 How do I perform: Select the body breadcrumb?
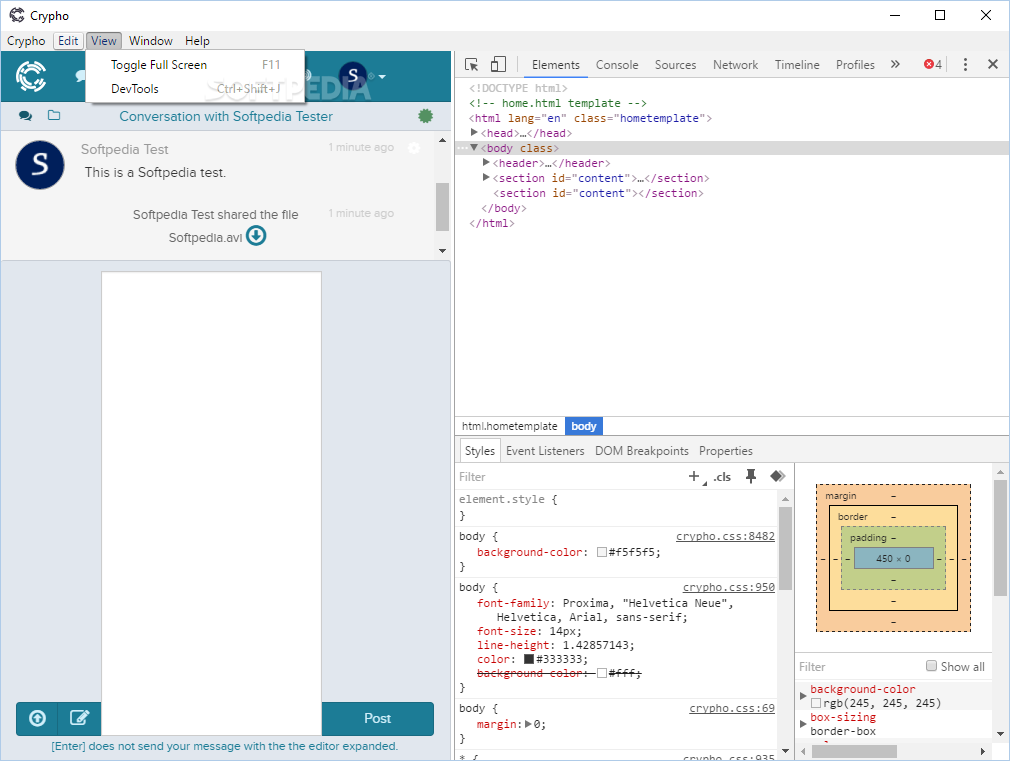tap(584, 426)
